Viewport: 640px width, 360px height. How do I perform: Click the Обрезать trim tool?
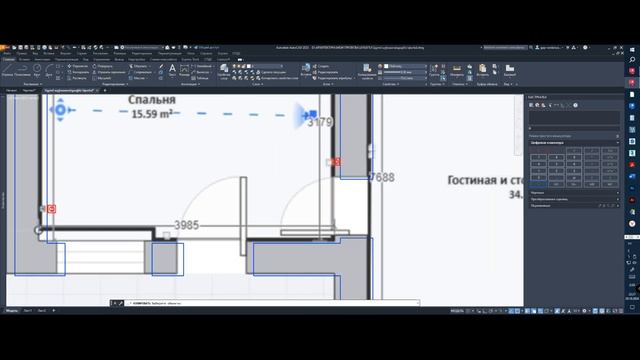pyautogui.click(x=138, y=66)
